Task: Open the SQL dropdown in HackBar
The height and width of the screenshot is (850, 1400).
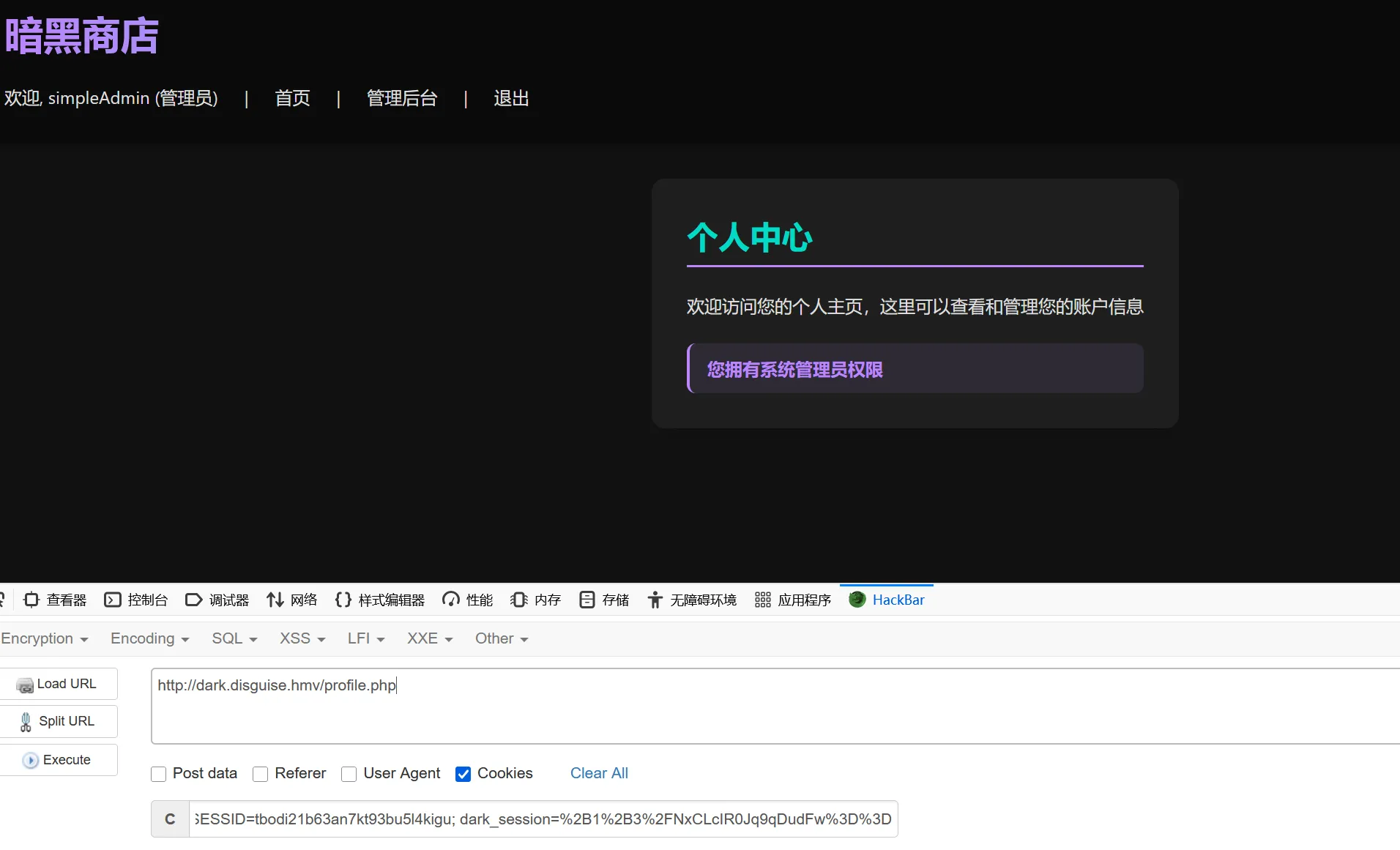Action: [234, 638]
